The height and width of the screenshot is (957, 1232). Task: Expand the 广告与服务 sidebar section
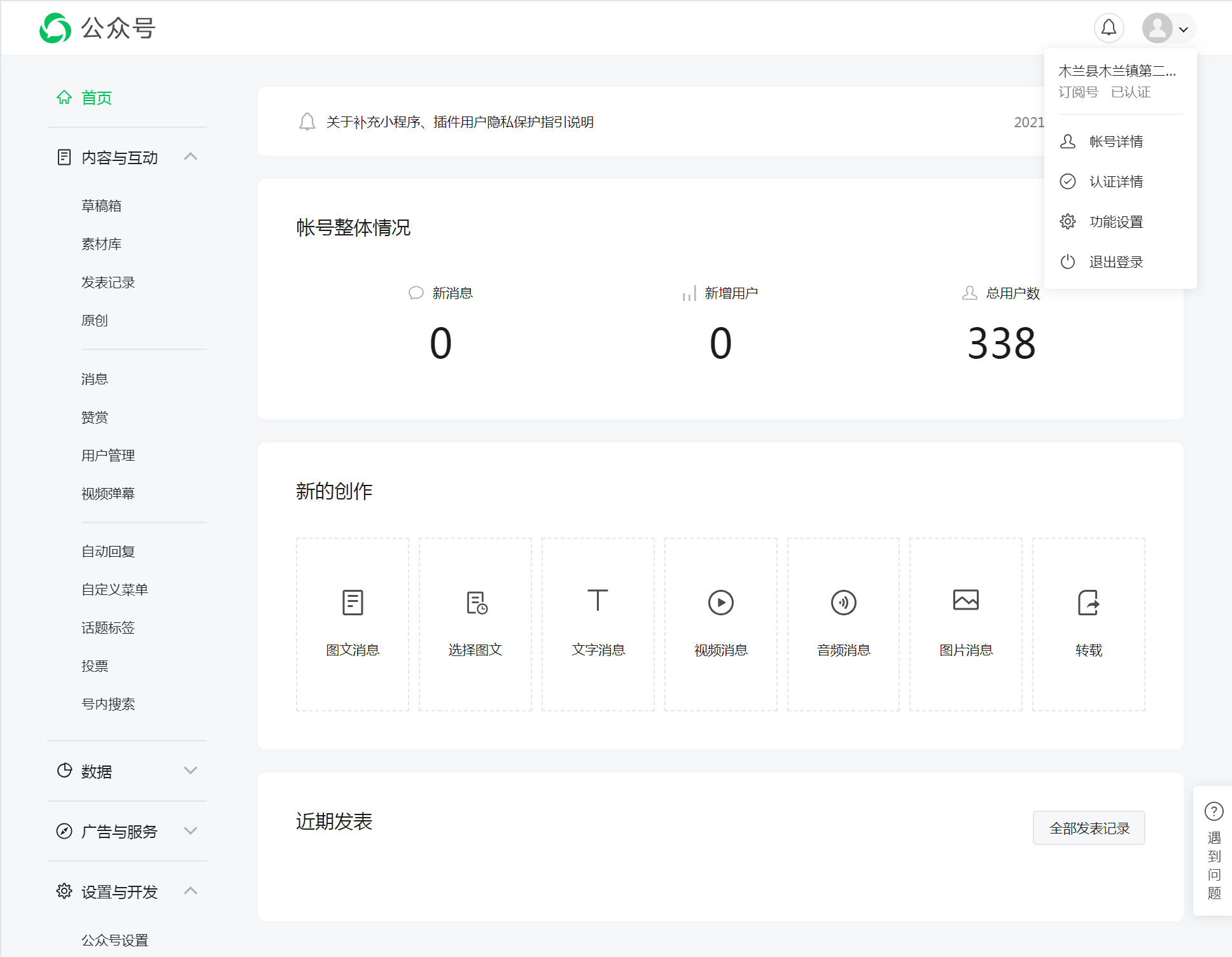pyautogui.click(x=190, y=831)
